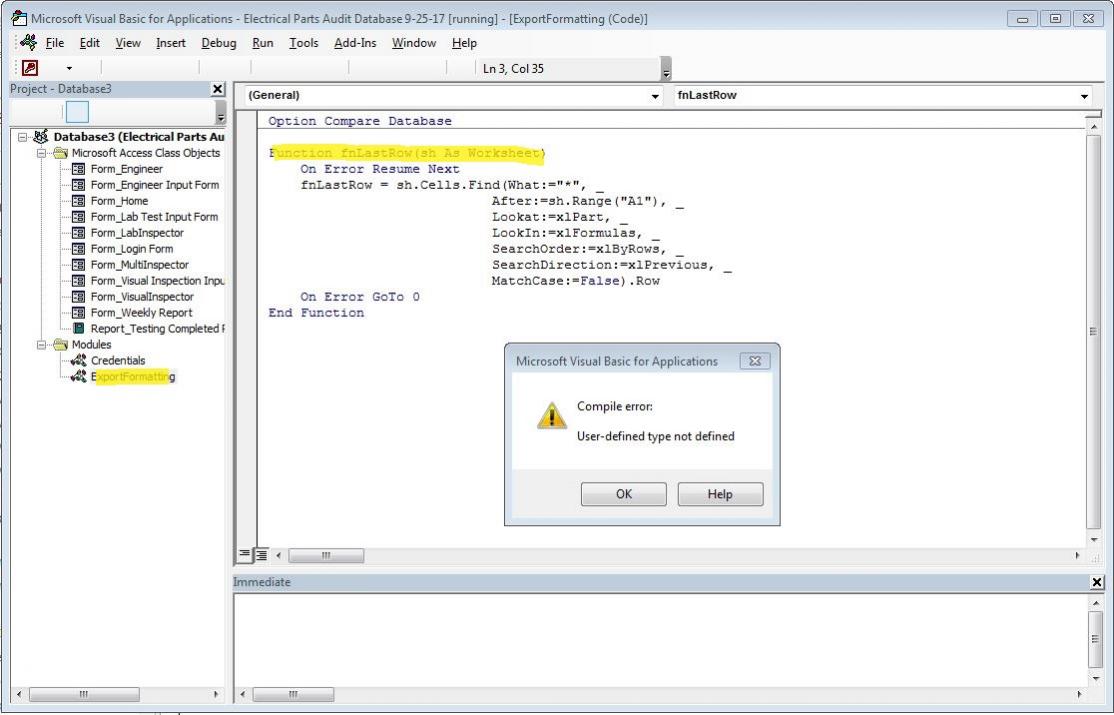Select the Modules folder
This screenshot has height=715, width=1114.
(91, 345)
